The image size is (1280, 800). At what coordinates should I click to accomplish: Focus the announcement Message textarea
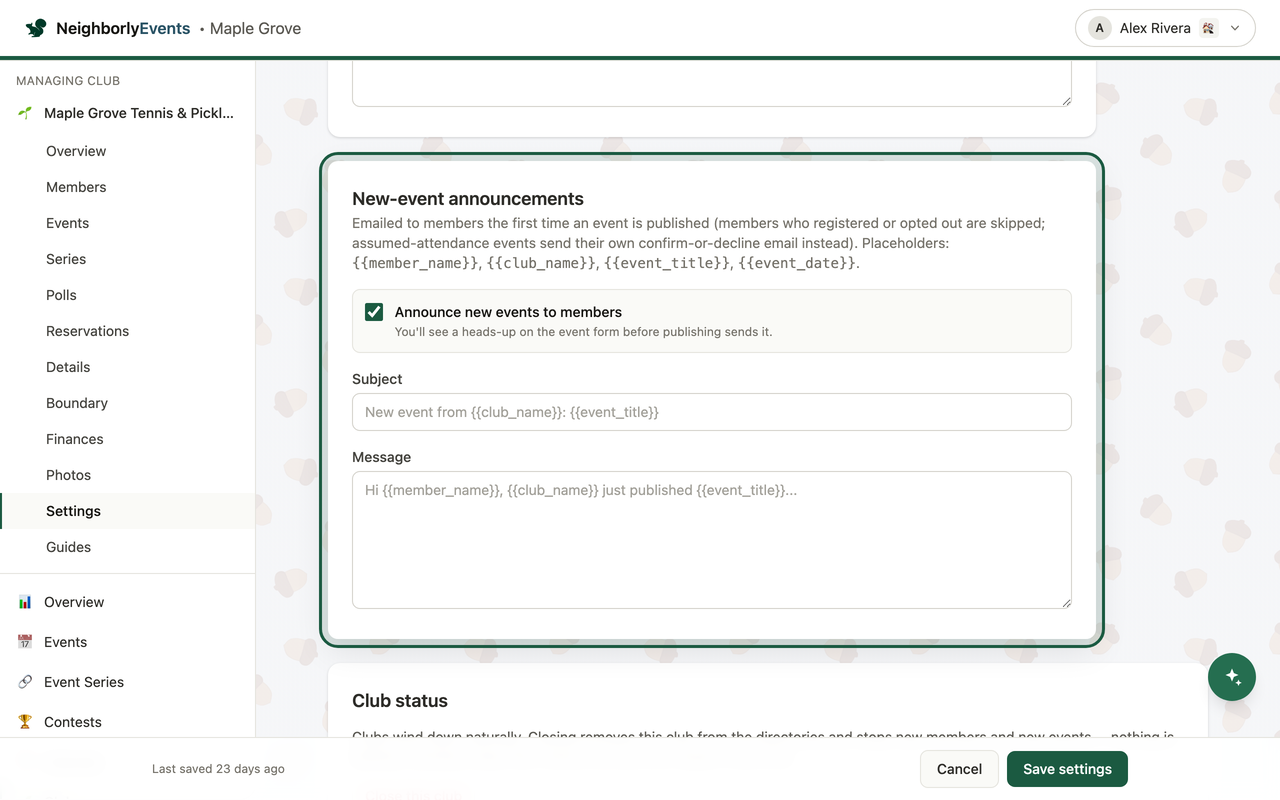712,540
